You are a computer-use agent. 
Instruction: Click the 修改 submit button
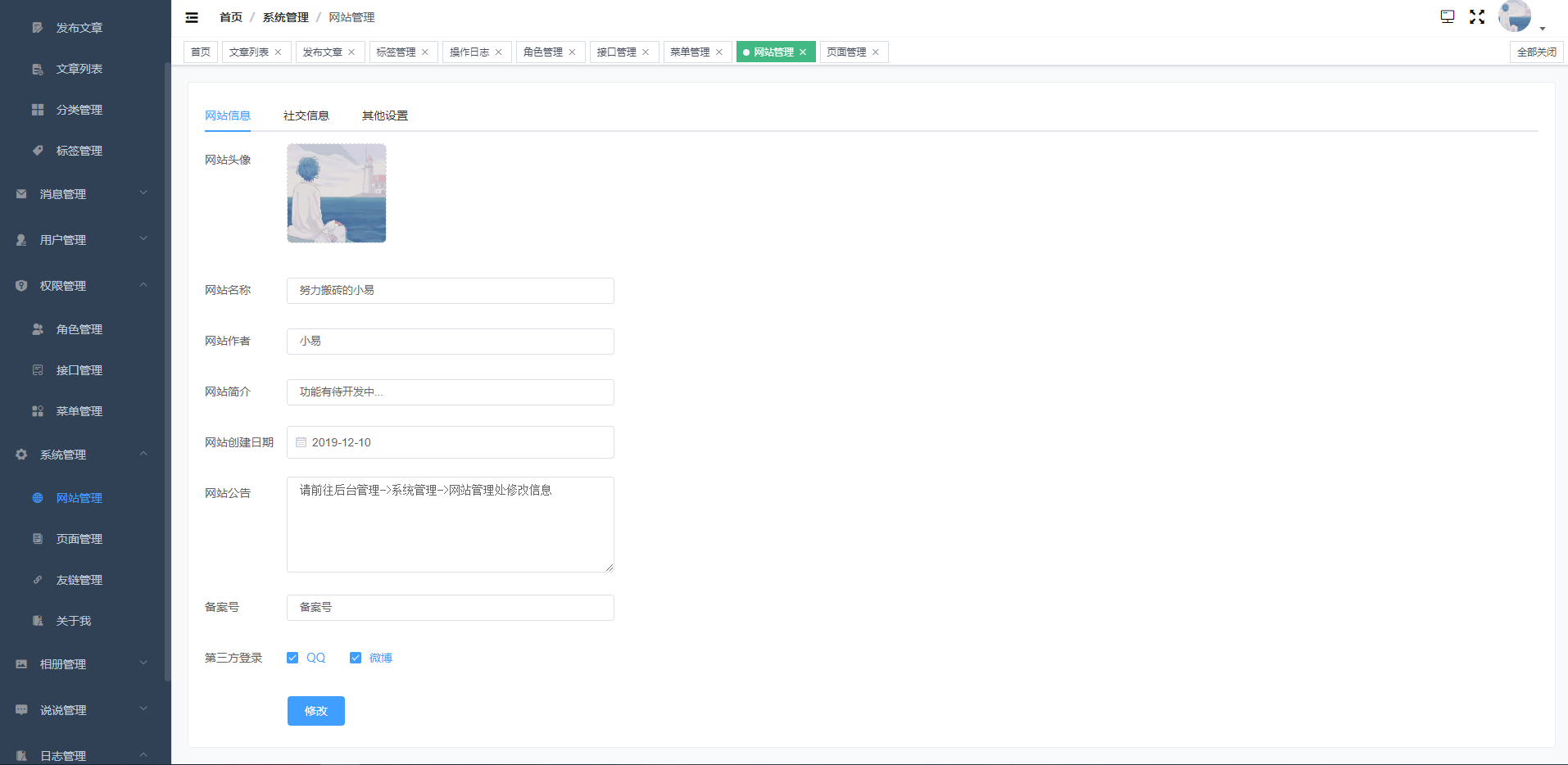[316, 711]
